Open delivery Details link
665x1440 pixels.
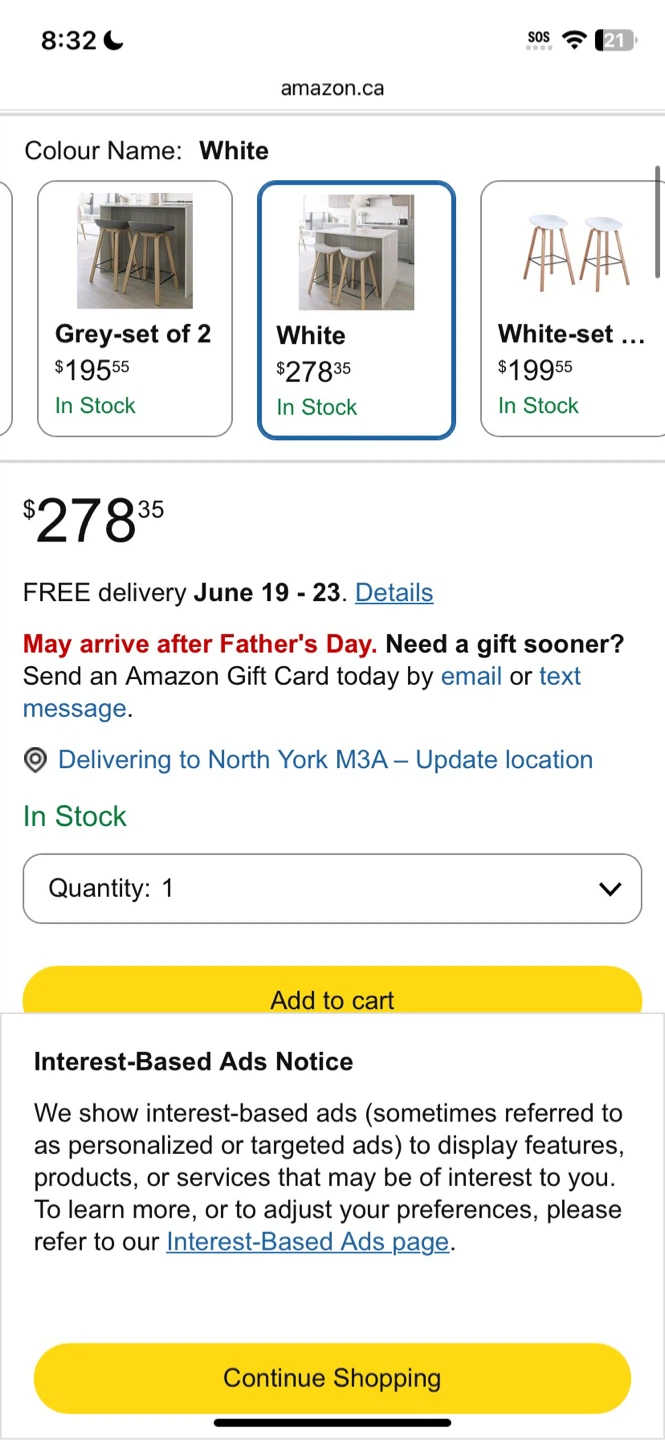click(394, 593)
